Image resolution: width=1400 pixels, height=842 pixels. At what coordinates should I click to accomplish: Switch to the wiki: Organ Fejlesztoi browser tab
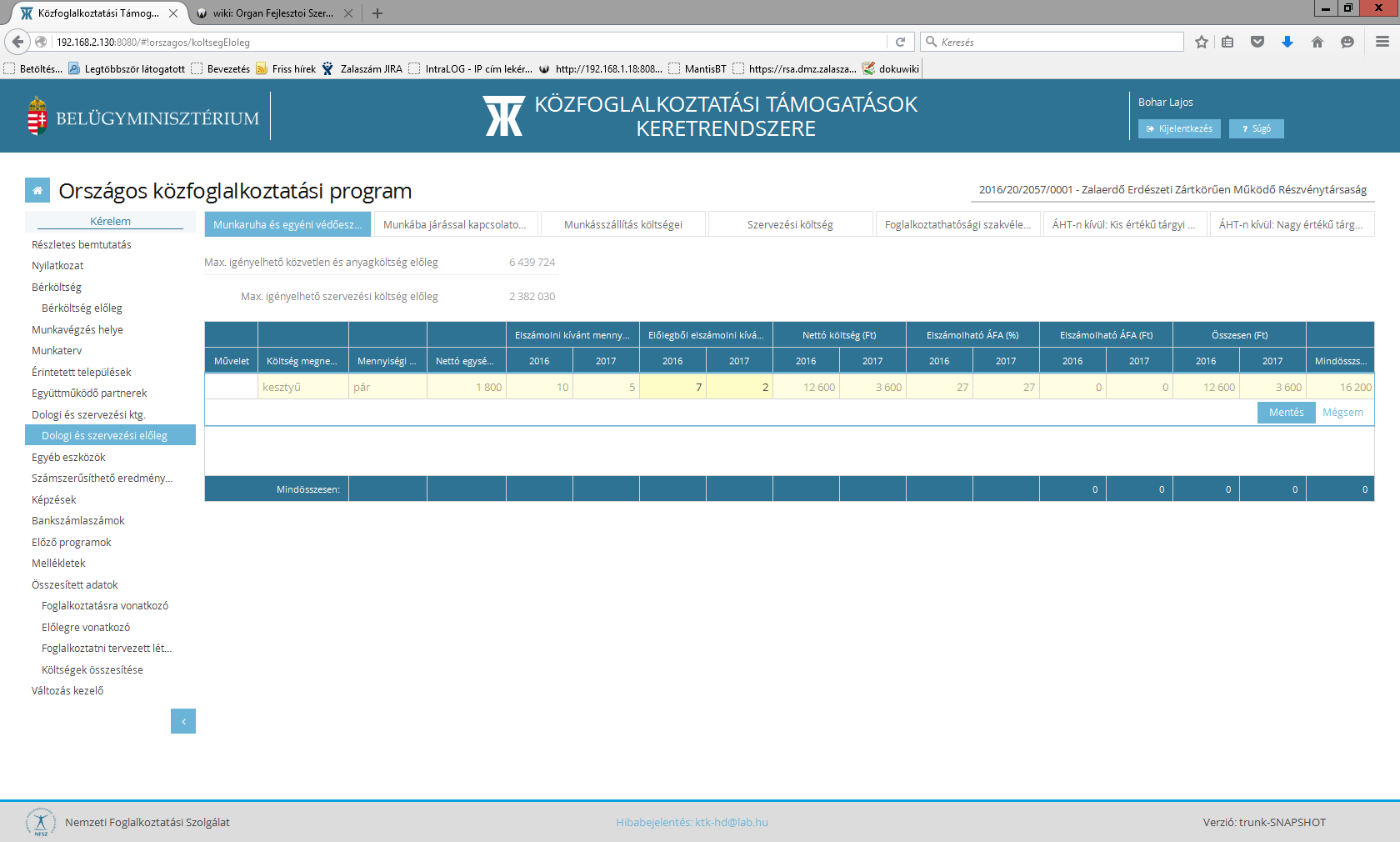[x=272, y=13]
